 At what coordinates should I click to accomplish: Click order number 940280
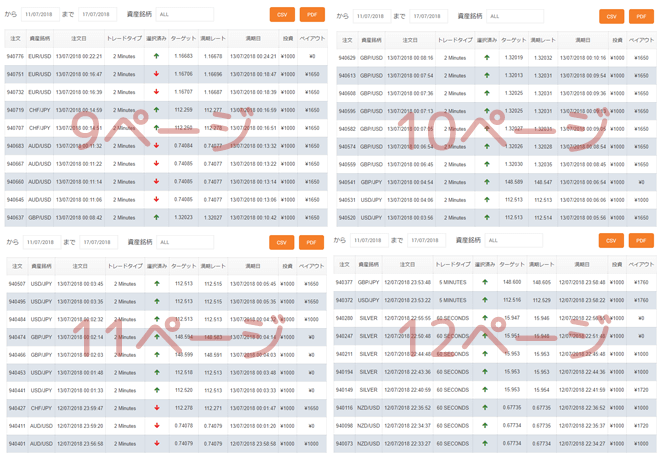(x=344, y=318)
